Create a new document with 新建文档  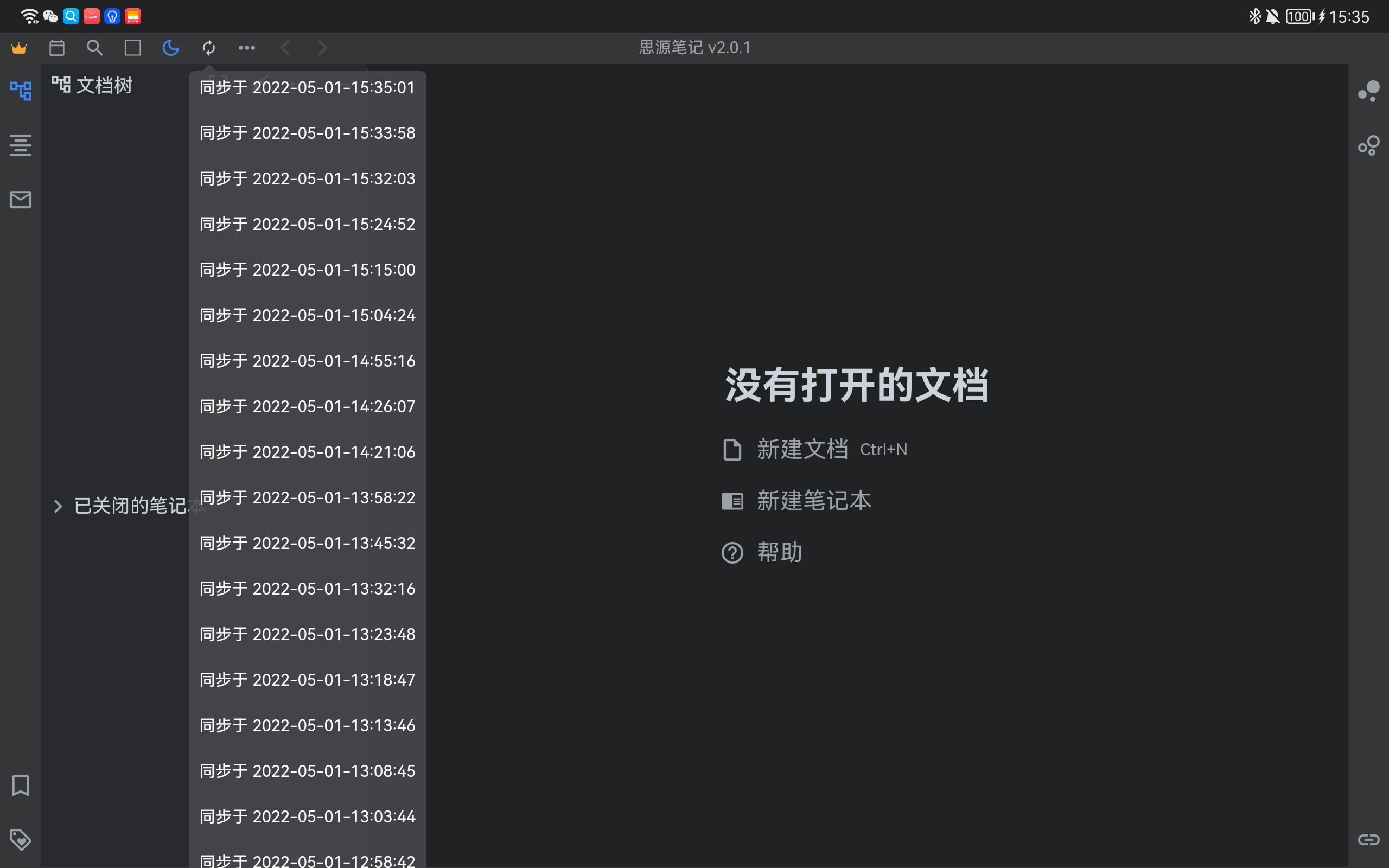(802, 450)
